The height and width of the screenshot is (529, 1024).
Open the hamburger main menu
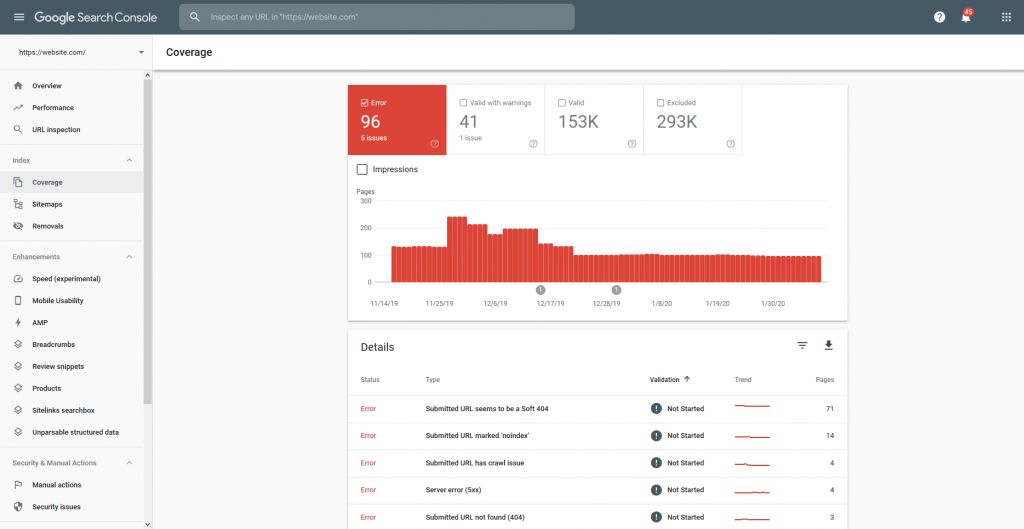click(x=19, y=17)
